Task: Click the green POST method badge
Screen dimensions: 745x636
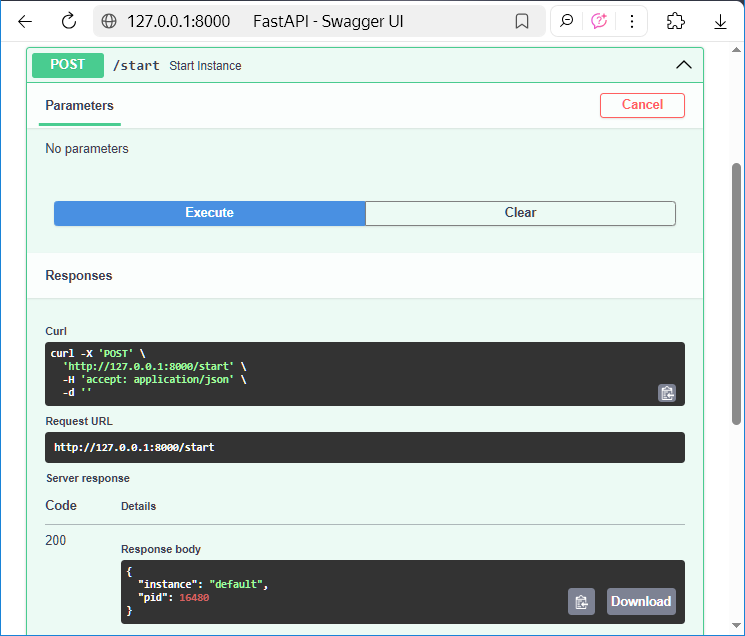Action: (68, 65)
